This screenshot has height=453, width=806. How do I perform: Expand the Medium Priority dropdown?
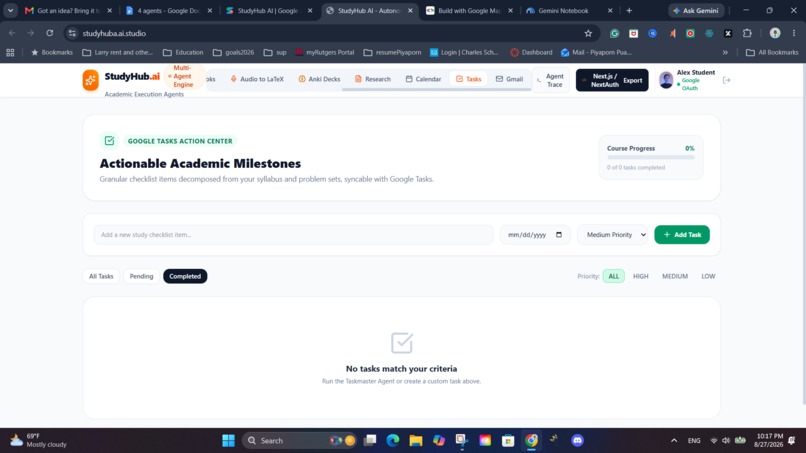pyautogui.click(x=612, y=234)
